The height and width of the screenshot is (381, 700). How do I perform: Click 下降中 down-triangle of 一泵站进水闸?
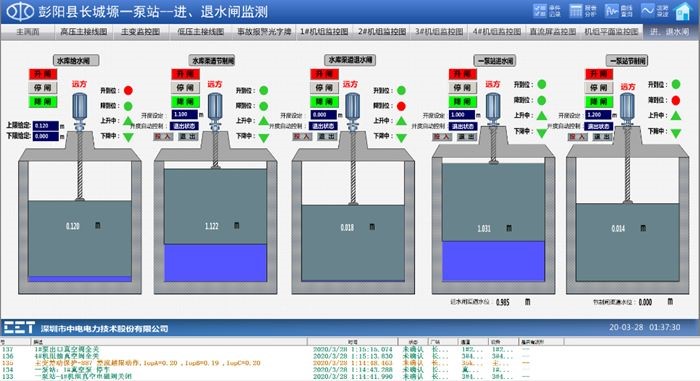pos(542,133)
